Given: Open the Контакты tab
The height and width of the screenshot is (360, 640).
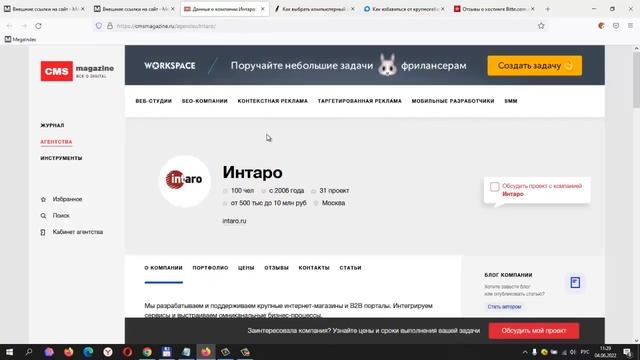Looking at the screenshot, I should click(314, 268).
